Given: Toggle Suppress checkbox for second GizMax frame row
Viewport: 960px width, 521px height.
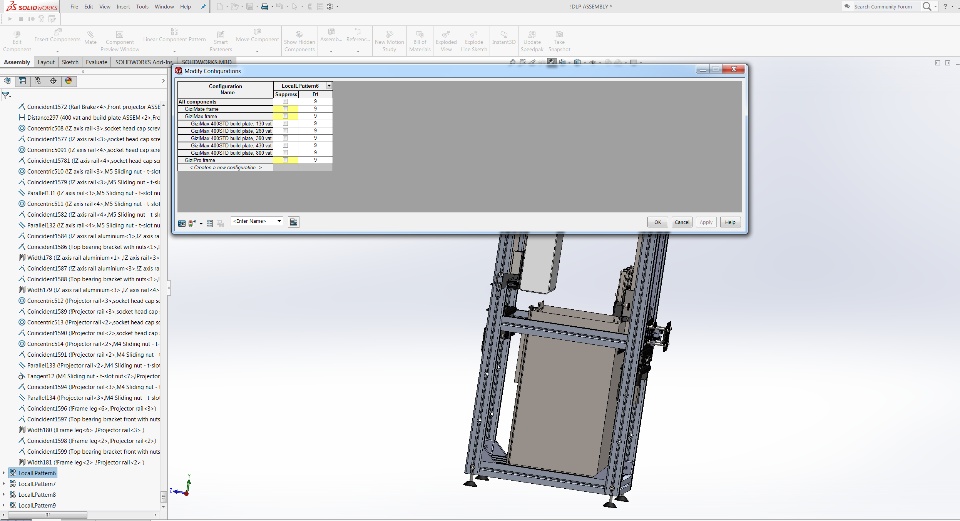Looking at the screenshot, I should point(285,116).
